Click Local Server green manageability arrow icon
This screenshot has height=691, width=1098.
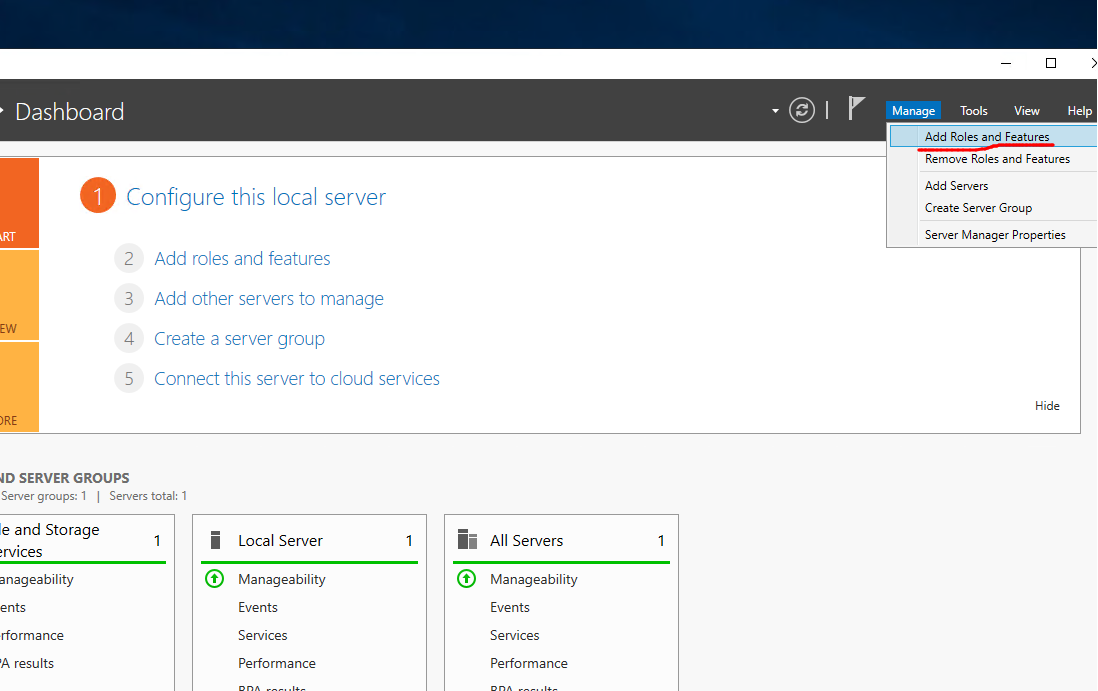pyautogui.click(x=214, y=579)
